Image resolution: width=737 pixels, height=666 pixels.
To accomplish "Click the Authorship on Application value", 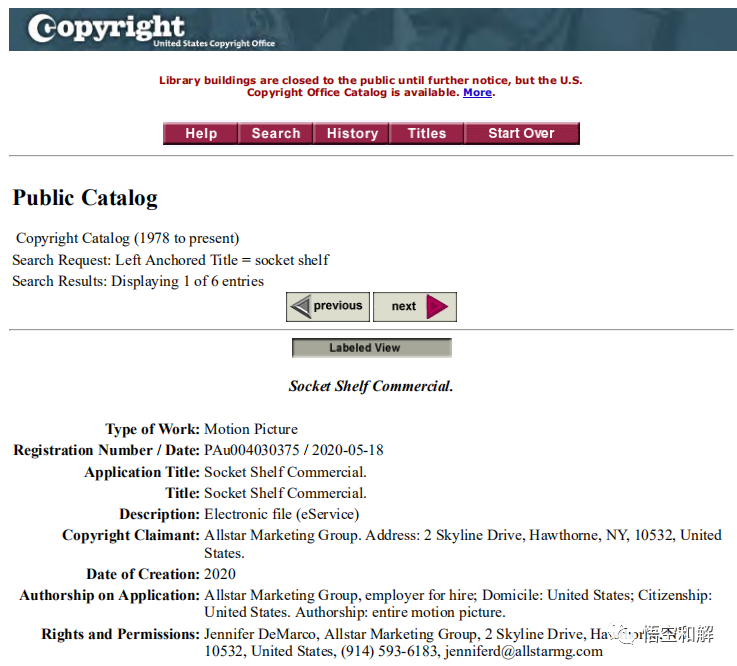I will pyautogui.click(x=458, y=603).
